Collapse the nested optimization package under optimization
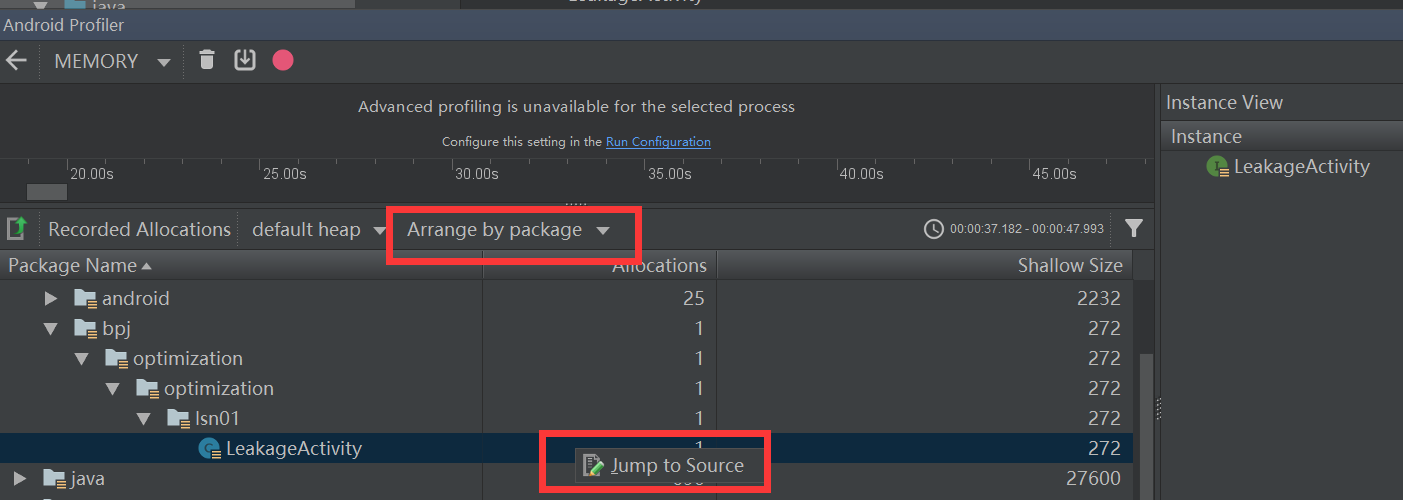Image resolution: width=1403 pixels, height=500 pixels. (x=113, y=388)
